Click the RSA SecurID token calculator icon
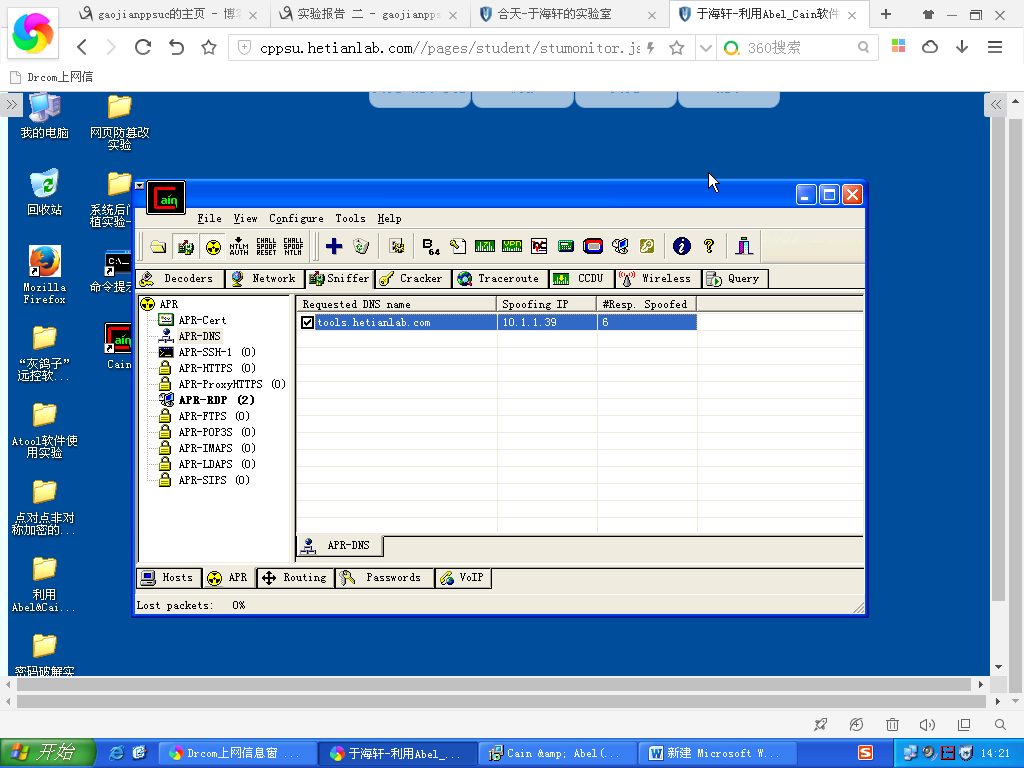This screenshot has width=1024, height=768. [593, 246]
